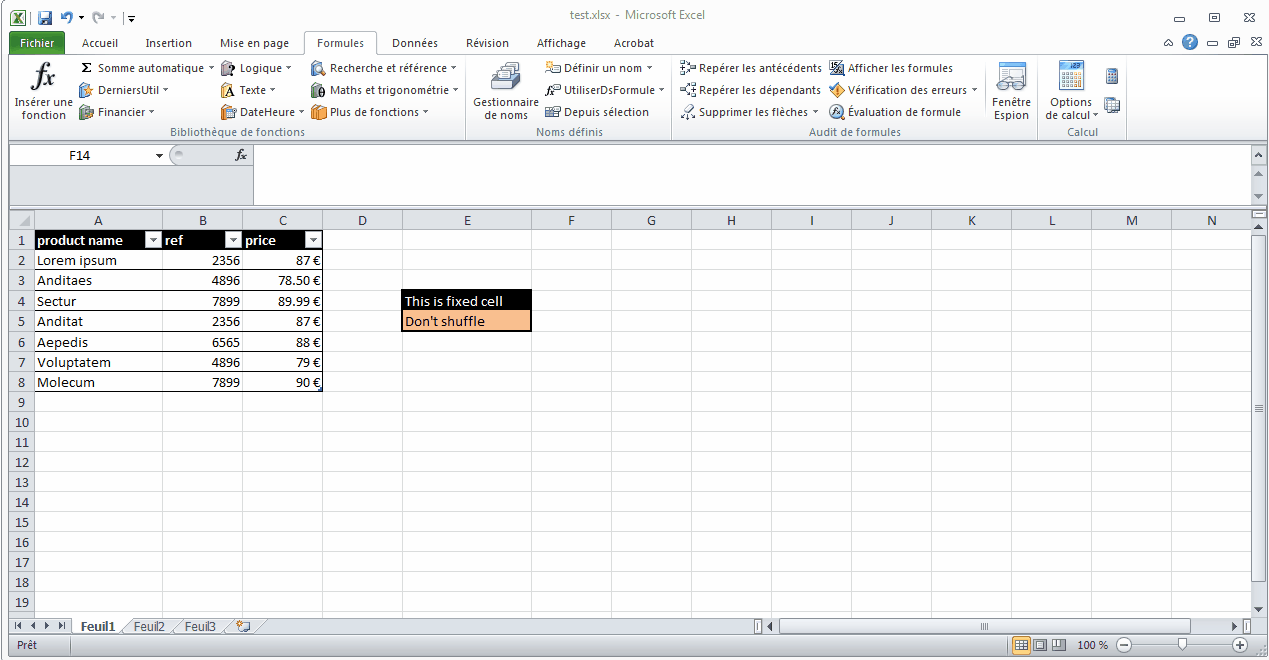1269x660 pixels.
Task: Open Options de calcul menu
Action: [x=1071, y=91]
